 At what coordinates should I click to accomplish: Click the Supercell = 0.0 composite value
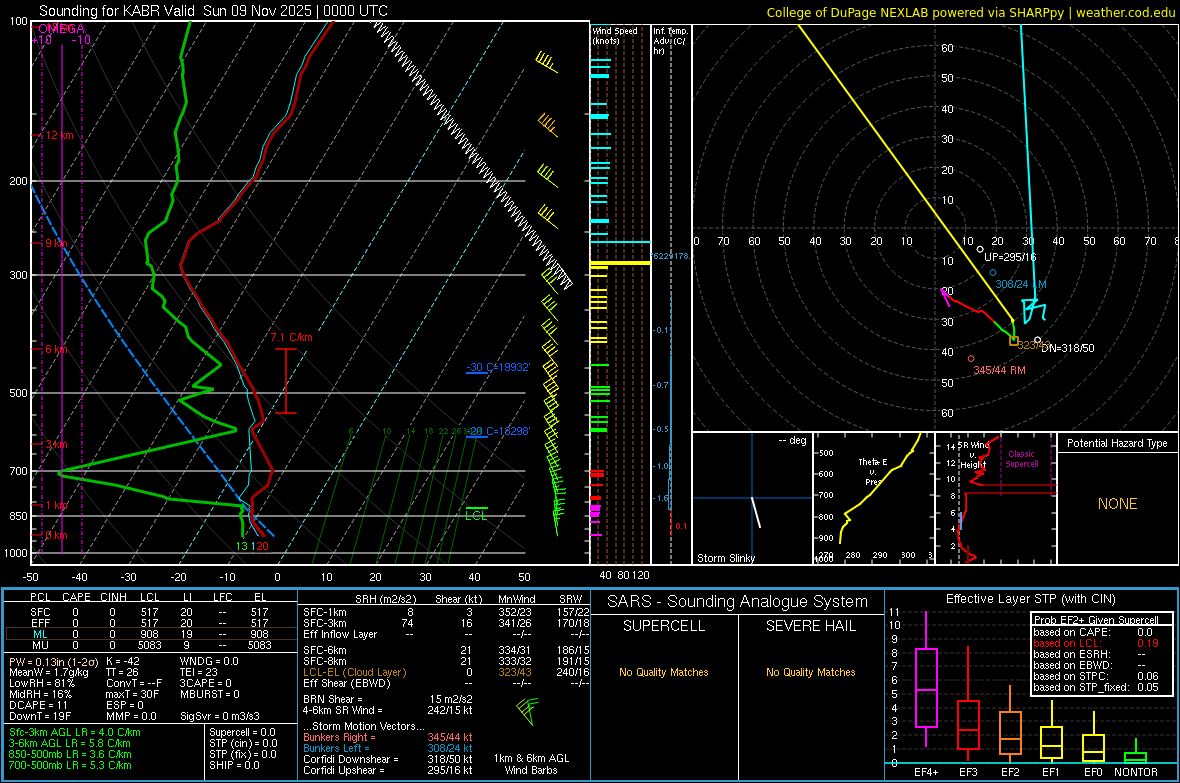(242, 733)
